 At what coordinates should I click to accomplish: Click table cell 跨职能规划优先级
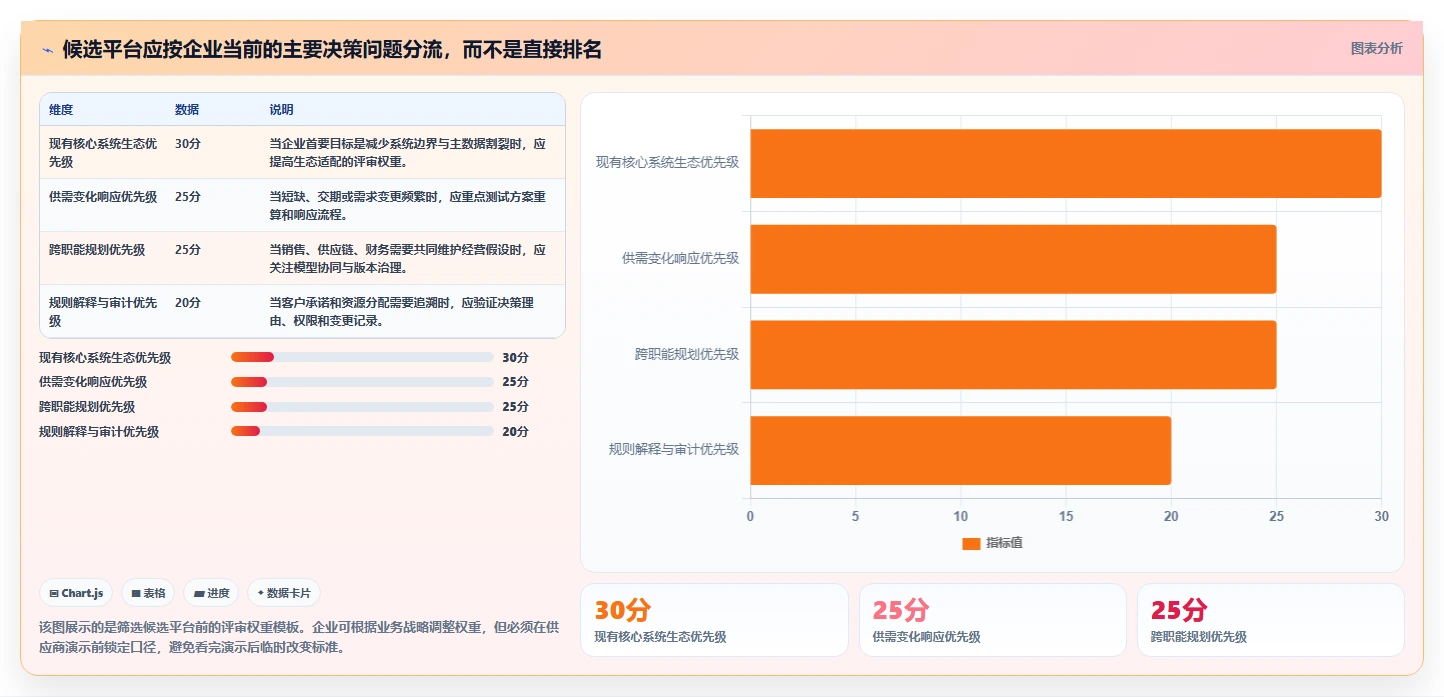coord(97,250)
